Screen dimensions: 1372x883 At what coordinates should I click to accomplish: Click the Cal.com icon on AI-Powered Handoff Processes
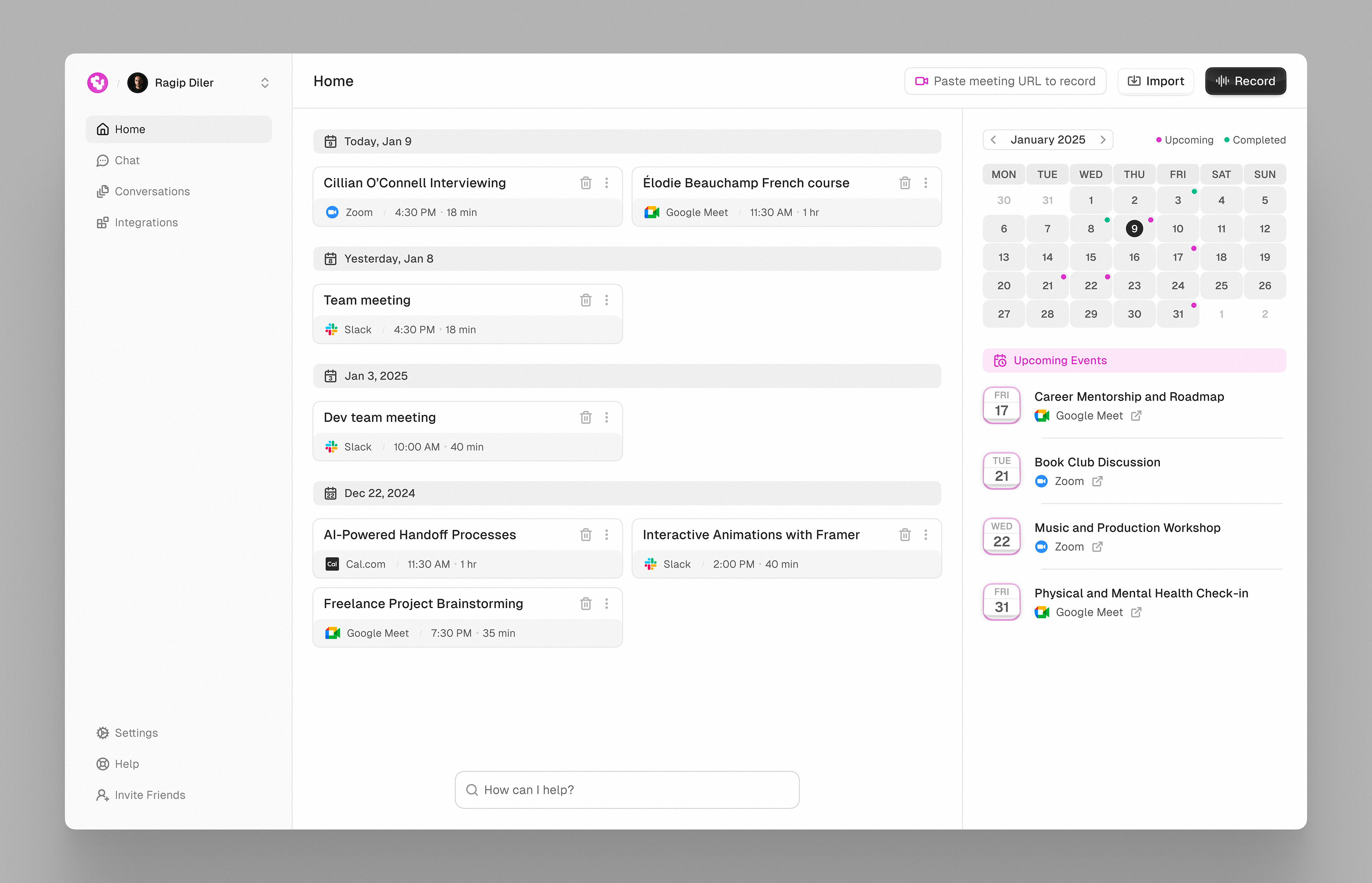(x=332, y=564)
